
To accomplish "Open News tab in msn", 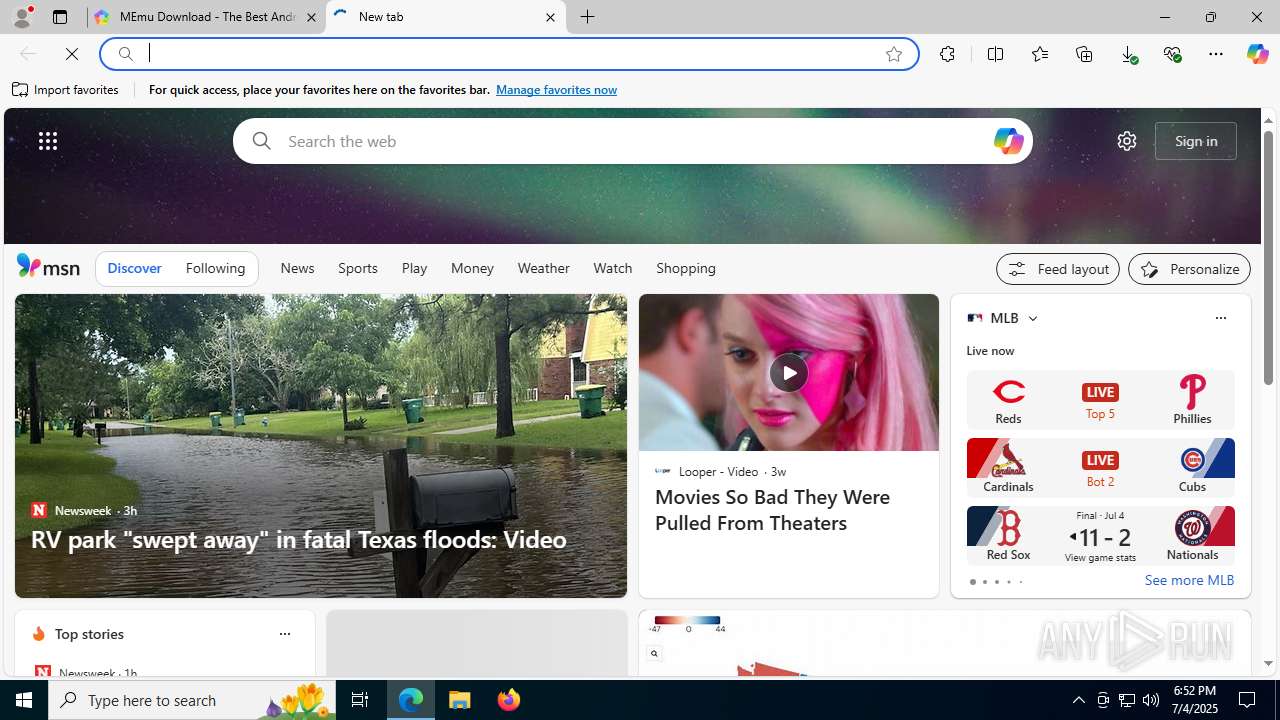I will coord(297,268).
